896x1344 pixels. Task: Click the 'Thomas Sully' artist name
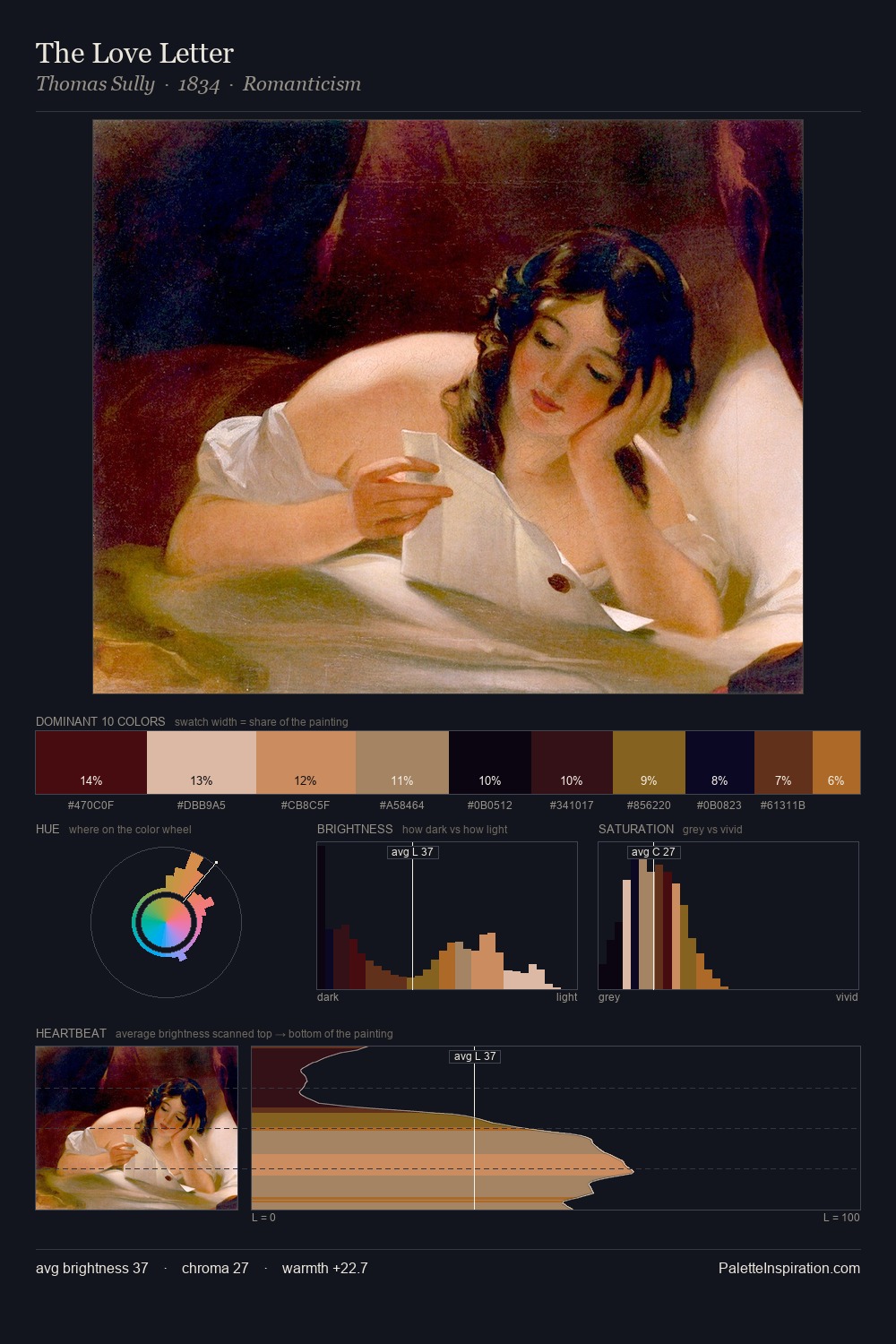[x=95, y=84]
